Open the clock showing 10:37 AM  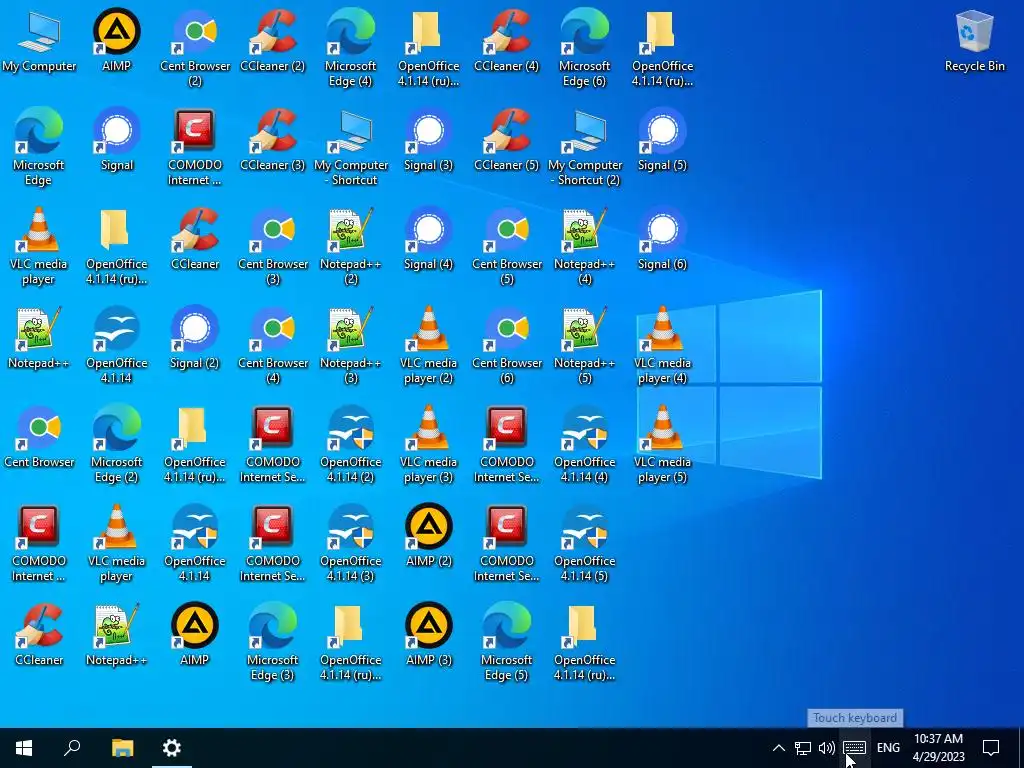[938, 748]
